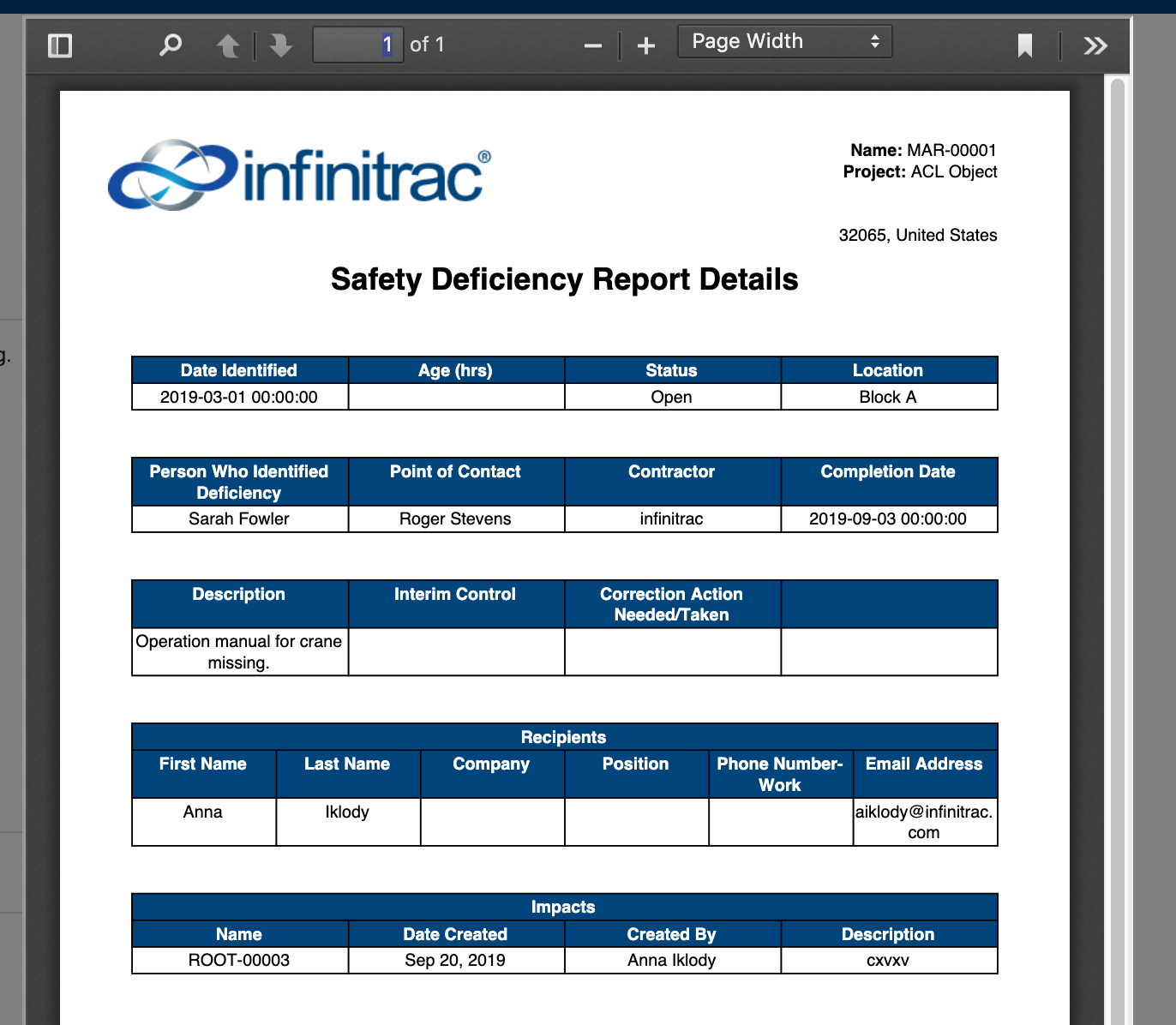Viewport: 1176px width, 1025px height.
Task: Click the Block A location cell
Action: (x=888, y=397)
